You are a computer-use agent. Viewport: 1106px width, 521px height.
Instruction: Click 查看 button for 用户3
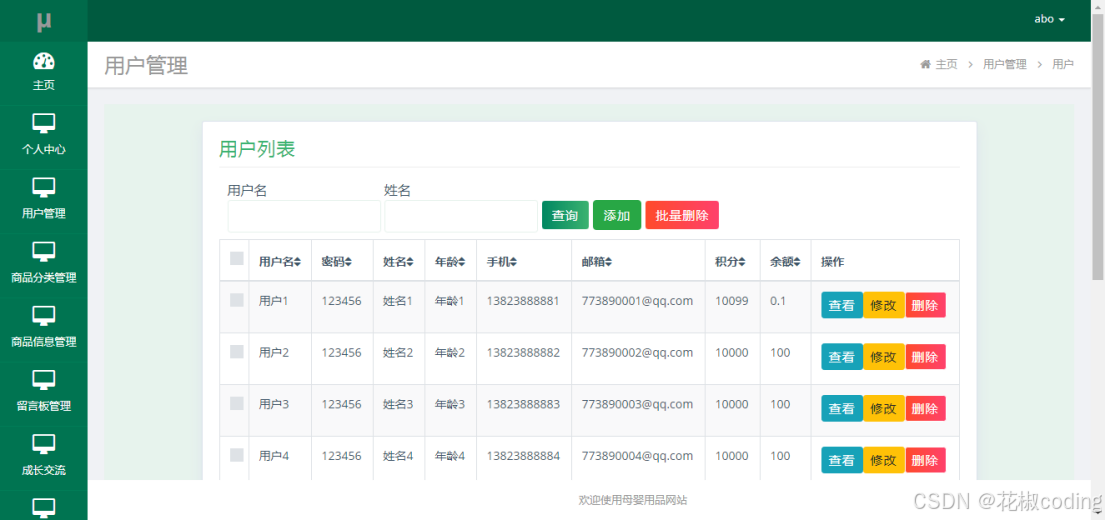[x=841, y=408]
